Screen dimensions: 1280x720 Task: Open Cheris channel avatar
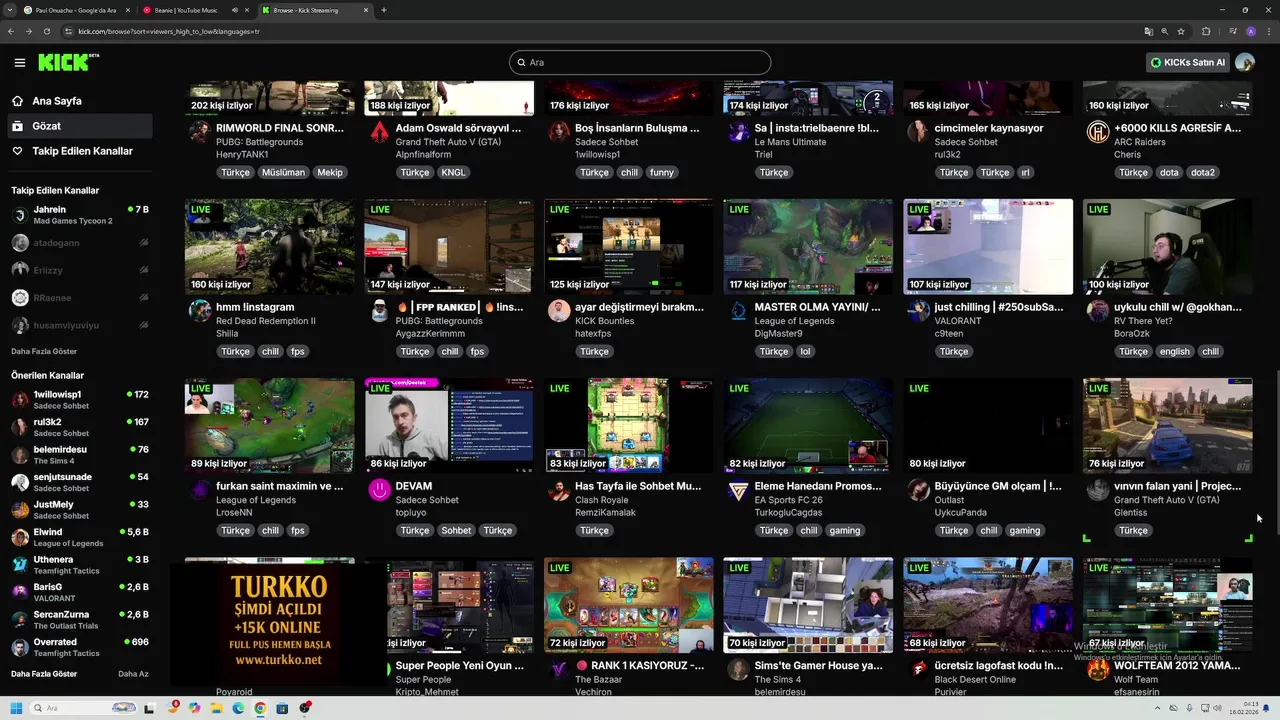click(x=1098, y=132)
